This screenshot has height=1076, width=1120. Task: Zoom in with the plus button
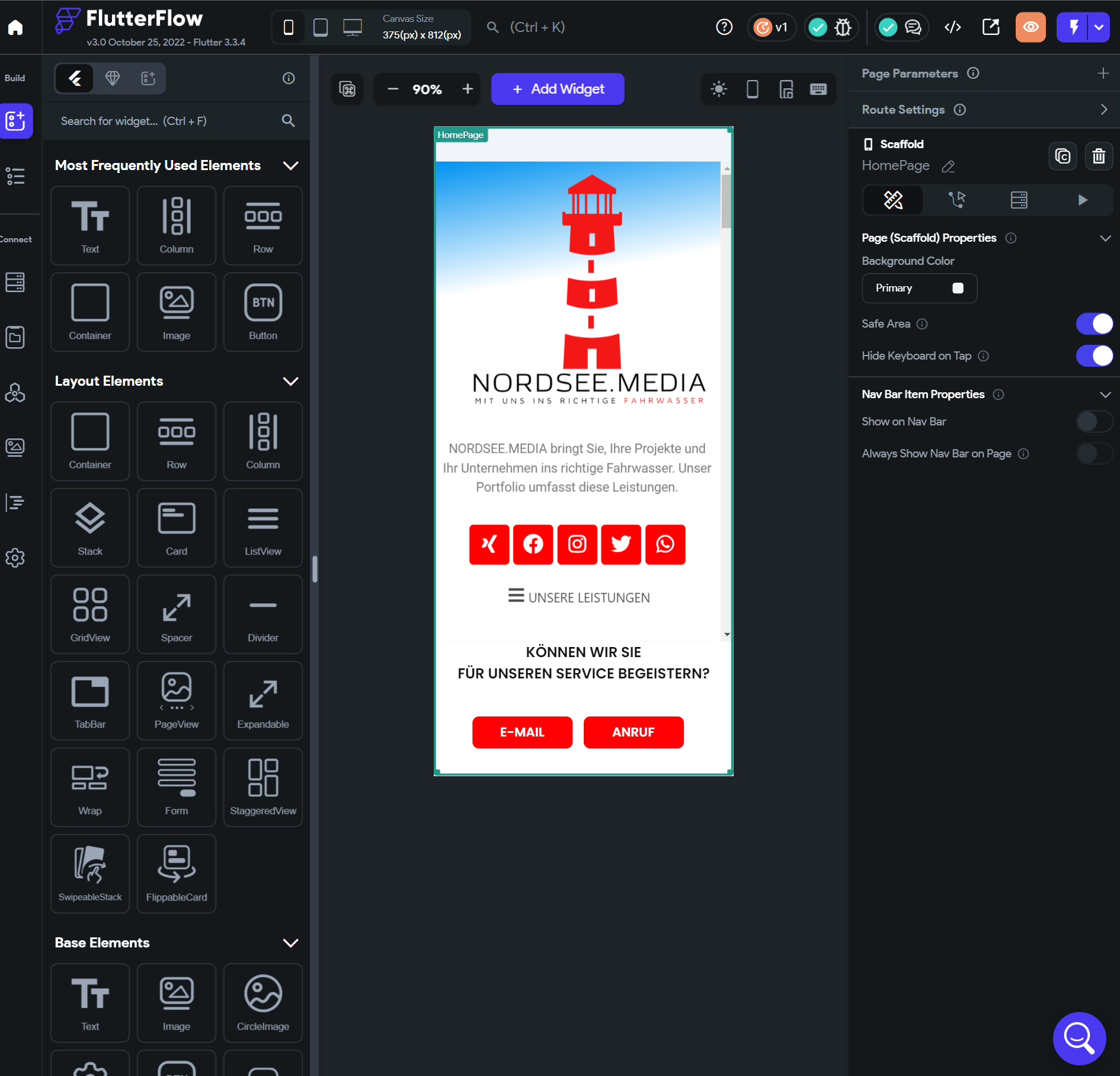[x=467, y=89]
